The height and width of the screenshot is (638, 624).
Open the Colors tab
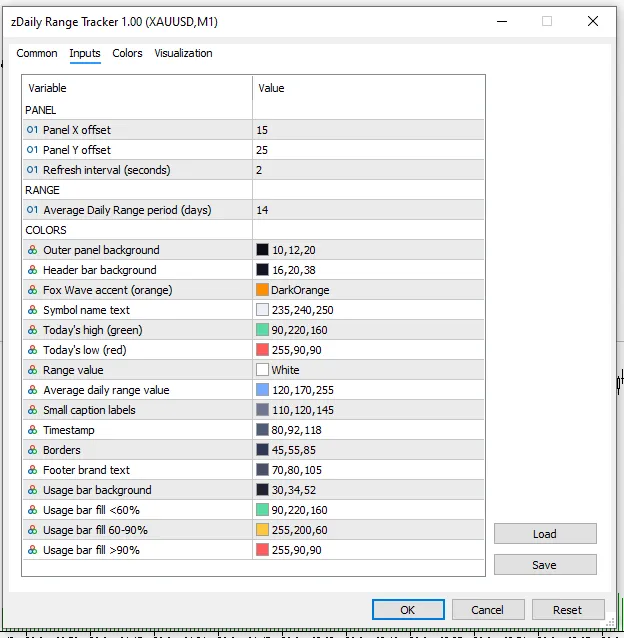(x=127, y=53)
